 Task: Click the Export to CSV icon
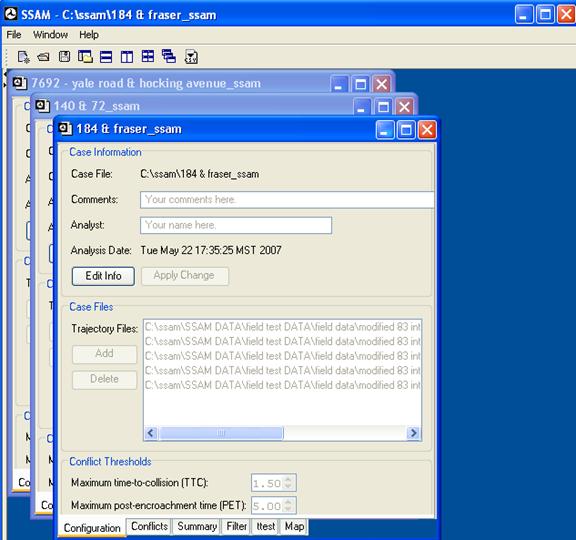(x=191, y=57)
